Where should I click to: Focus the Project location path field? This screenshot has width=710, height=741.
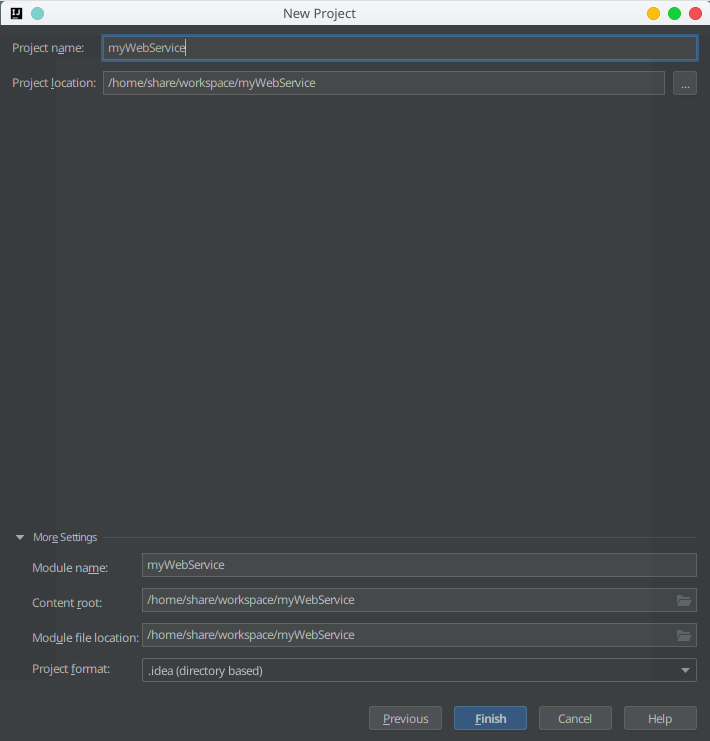[383, 83]
